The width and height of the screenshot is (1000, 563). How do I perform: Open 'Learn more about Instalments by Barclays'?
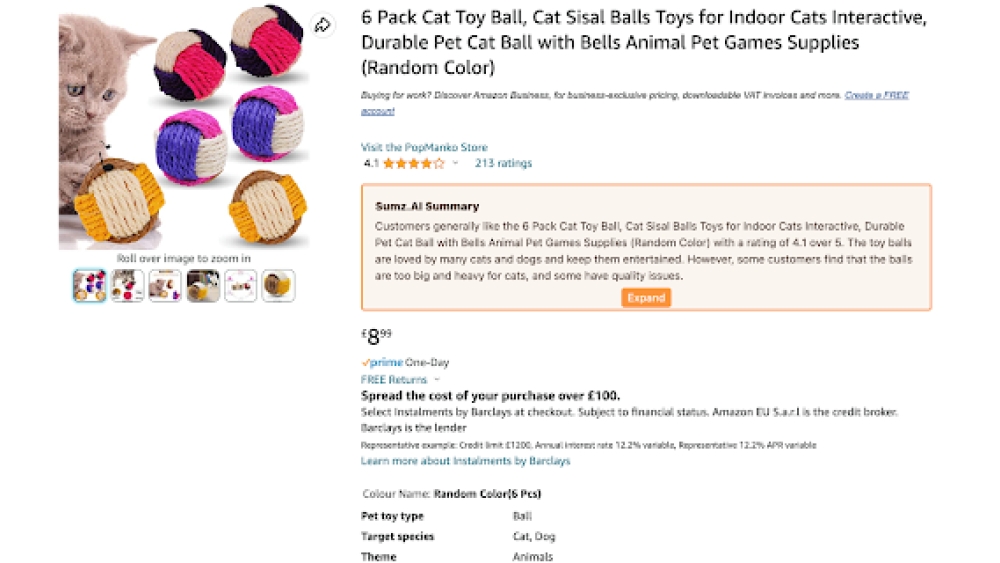(465, 461)
